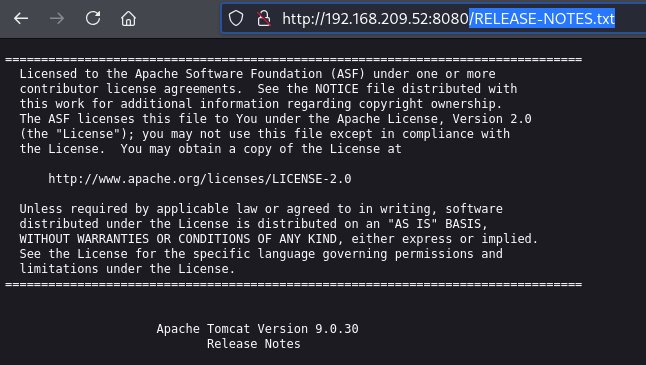Click the bottom equals-sign separator line
This screenshot has height=365, width=646.
[x=293, y=284]
